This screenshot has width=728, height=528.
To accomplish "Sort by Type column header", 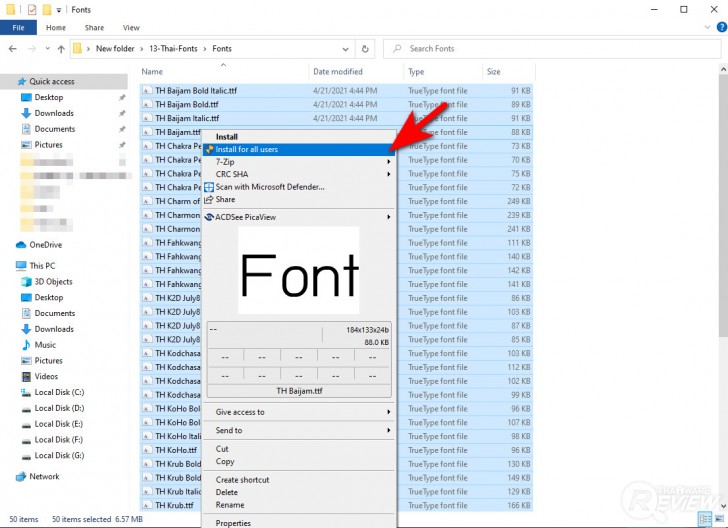I will tap(443, 72).
